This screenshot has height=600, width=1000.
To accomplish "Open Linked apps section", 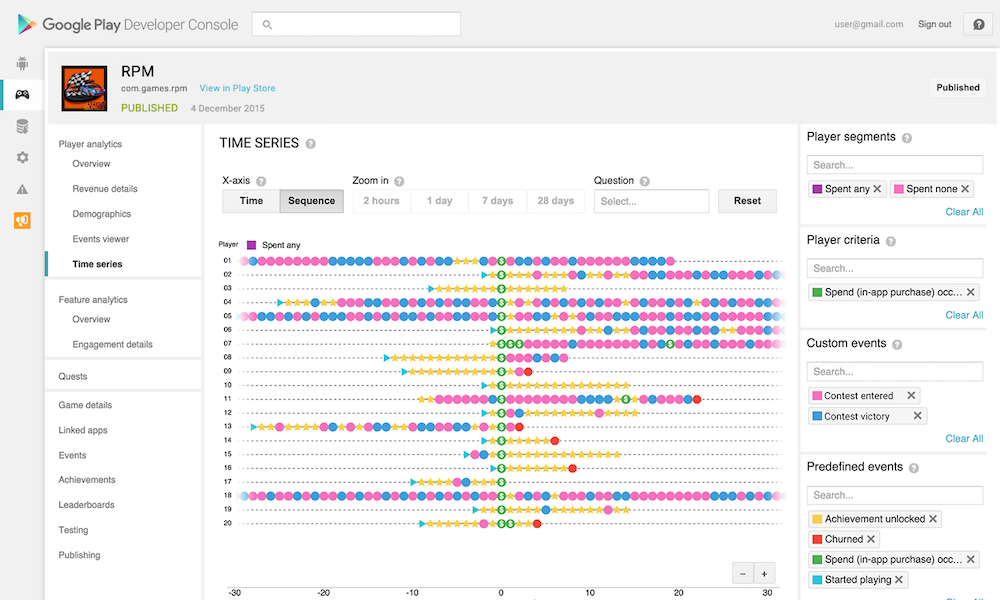I will tap(83, 430).
